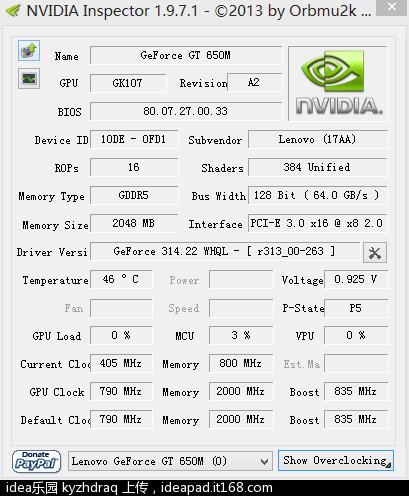Viewport: 409px width, 496px height.
Task: Click the NVIDIA Inspector title bar icon
Action: click(x=13, y=11)
